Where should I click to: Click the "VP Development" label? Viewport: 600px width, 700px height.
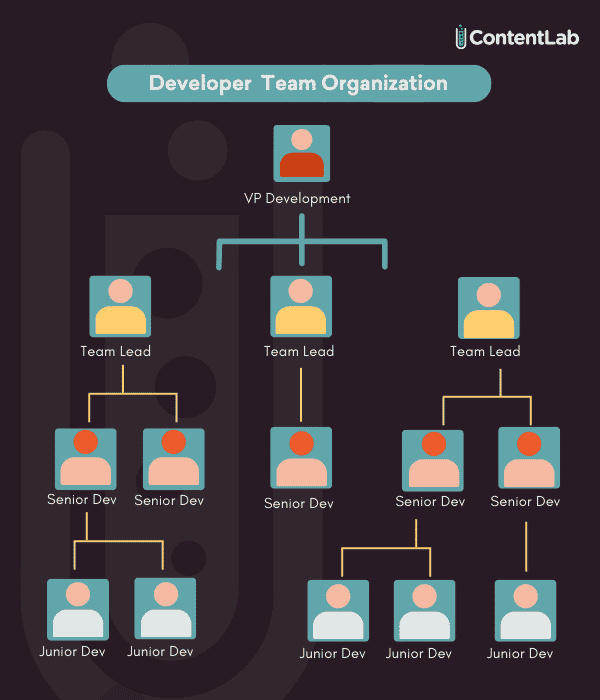(x=297, y=199)
